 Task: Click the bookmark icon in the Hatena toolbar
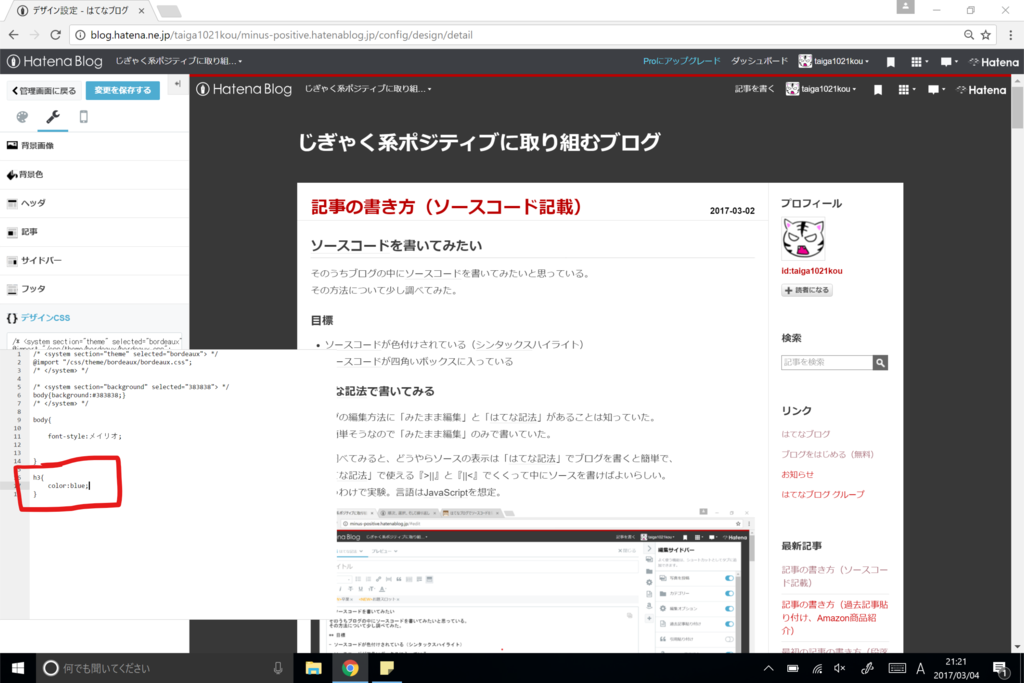click(x=890, y=61)
